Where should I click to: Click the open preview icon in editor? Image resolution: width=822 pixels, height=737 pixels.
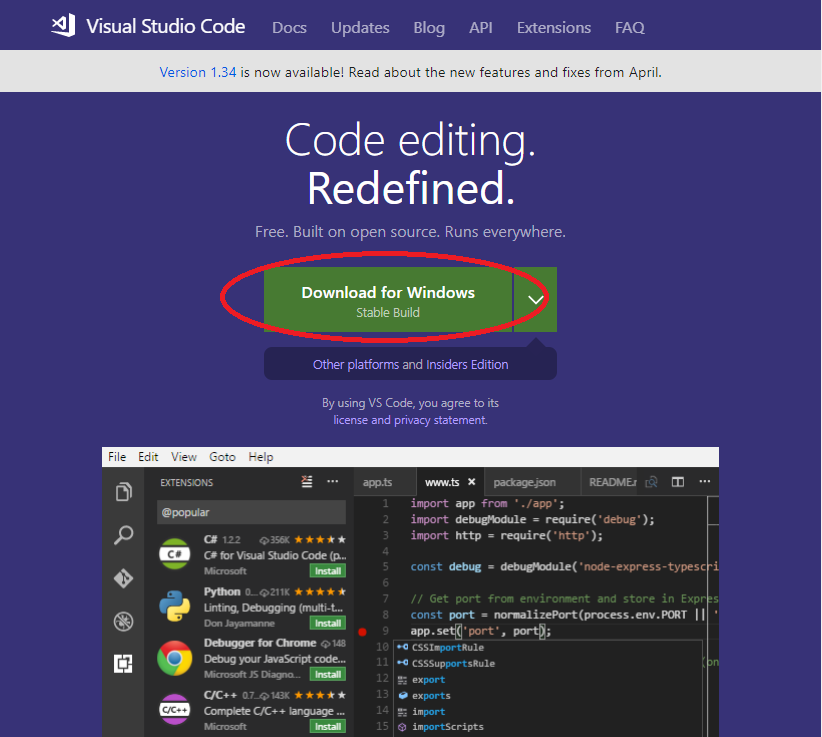(x=651, y=482)
